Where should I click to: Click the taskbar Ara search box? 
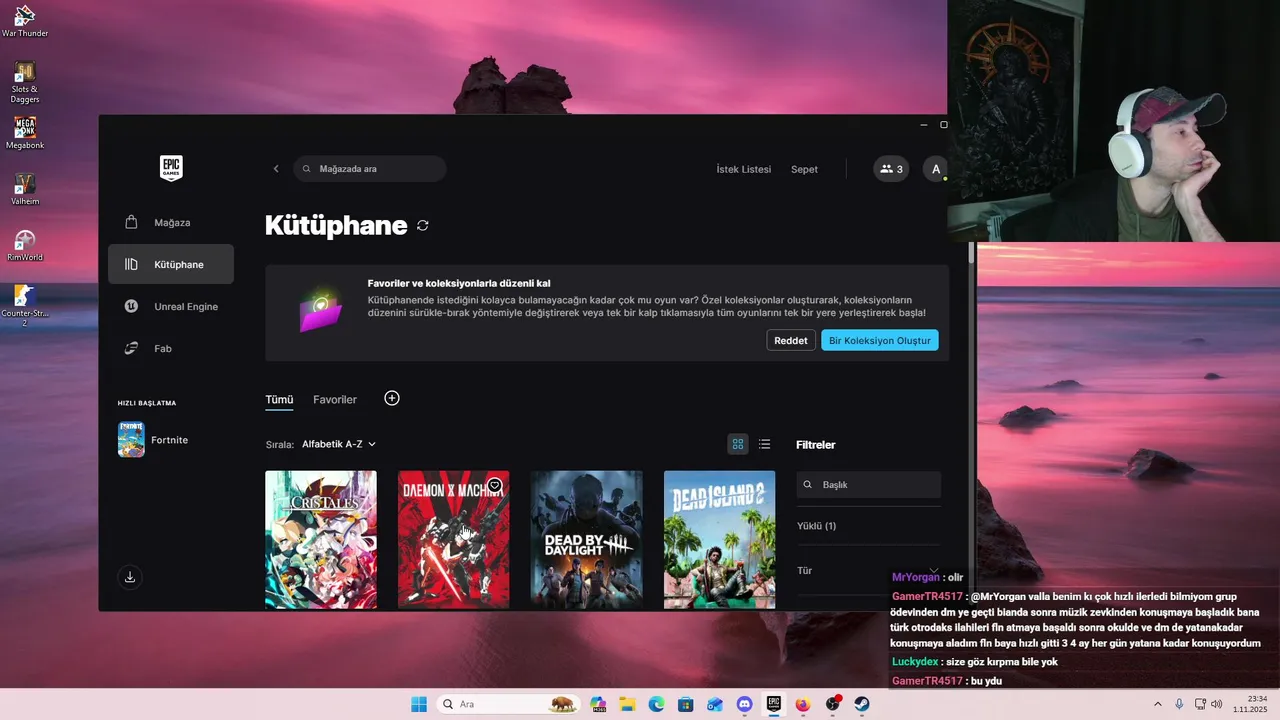tap(510, 704)
